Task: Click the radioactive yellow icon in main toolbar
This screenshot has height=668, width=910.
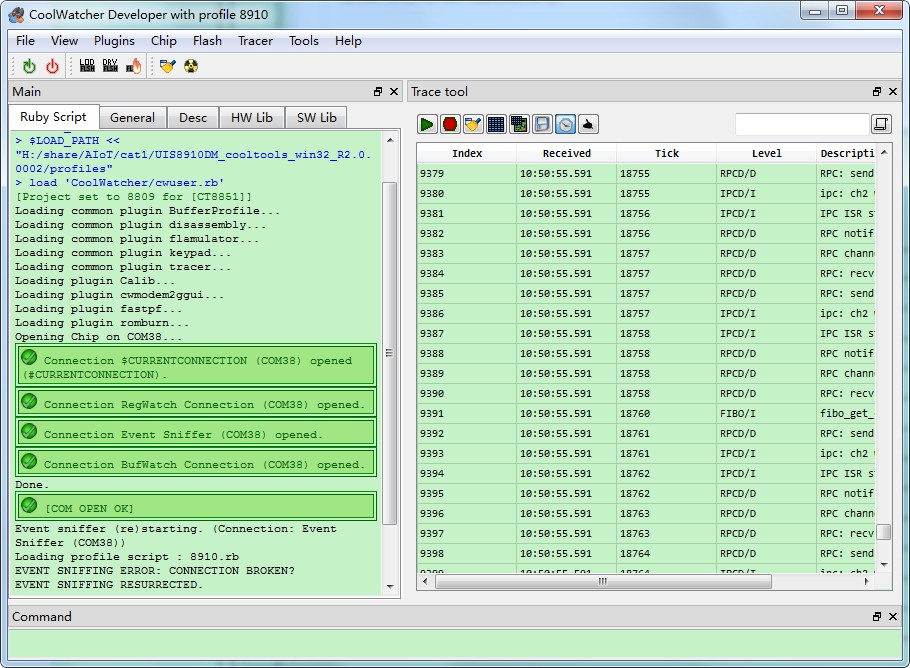Action: click(x=191, y=66)
